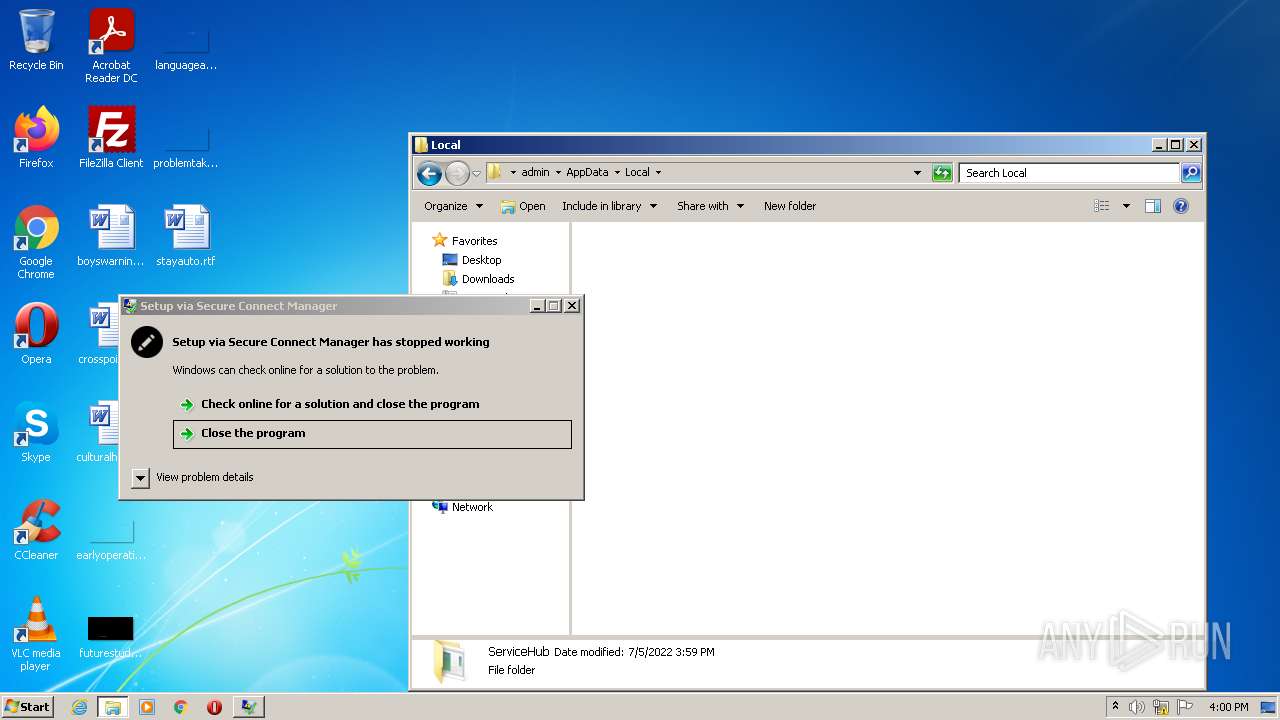Select Desktop in navigation pane

(x=481, y=260)
